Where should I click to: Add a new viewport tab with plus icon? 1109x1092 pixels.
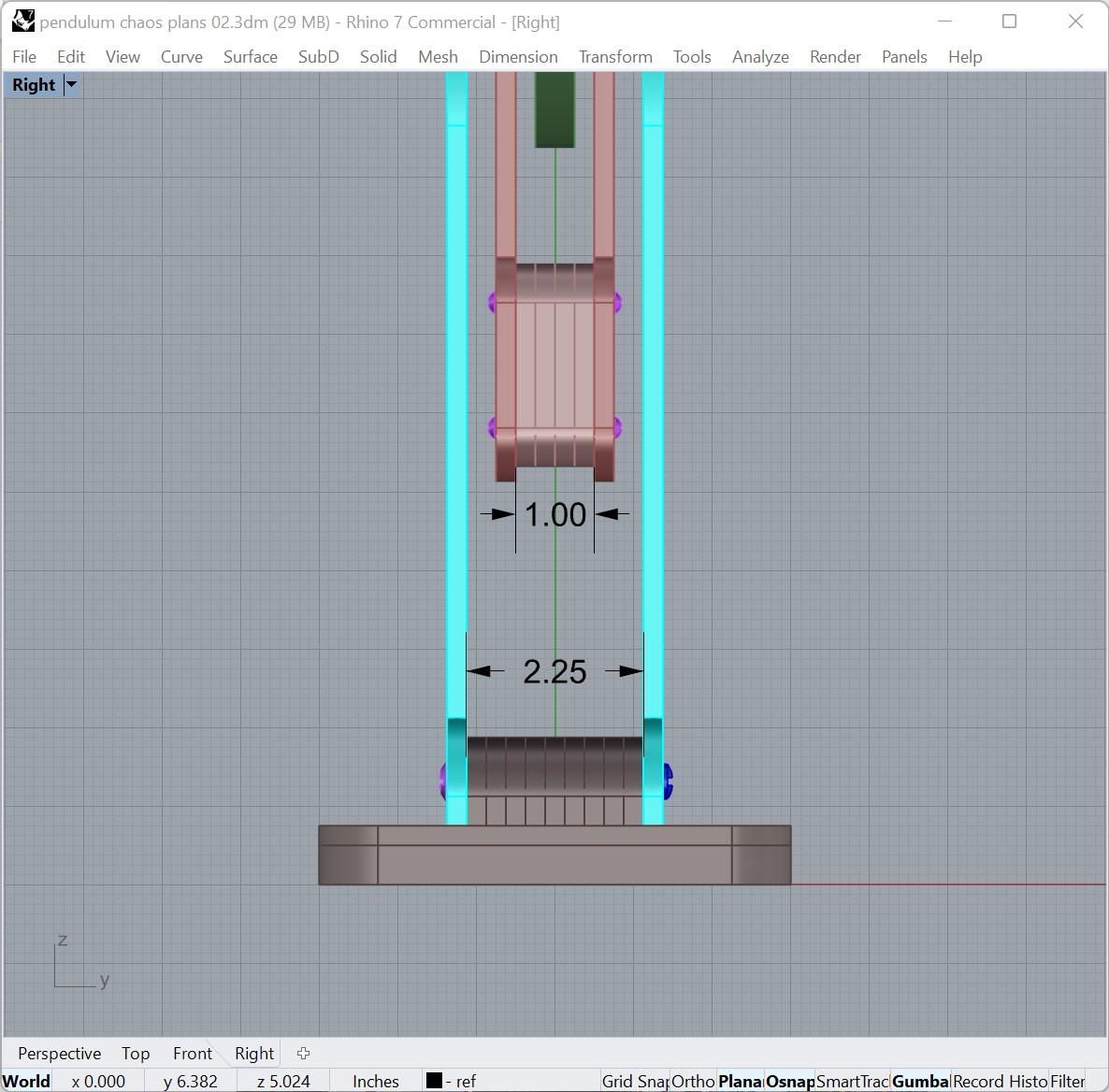(x=303, y=1053)
